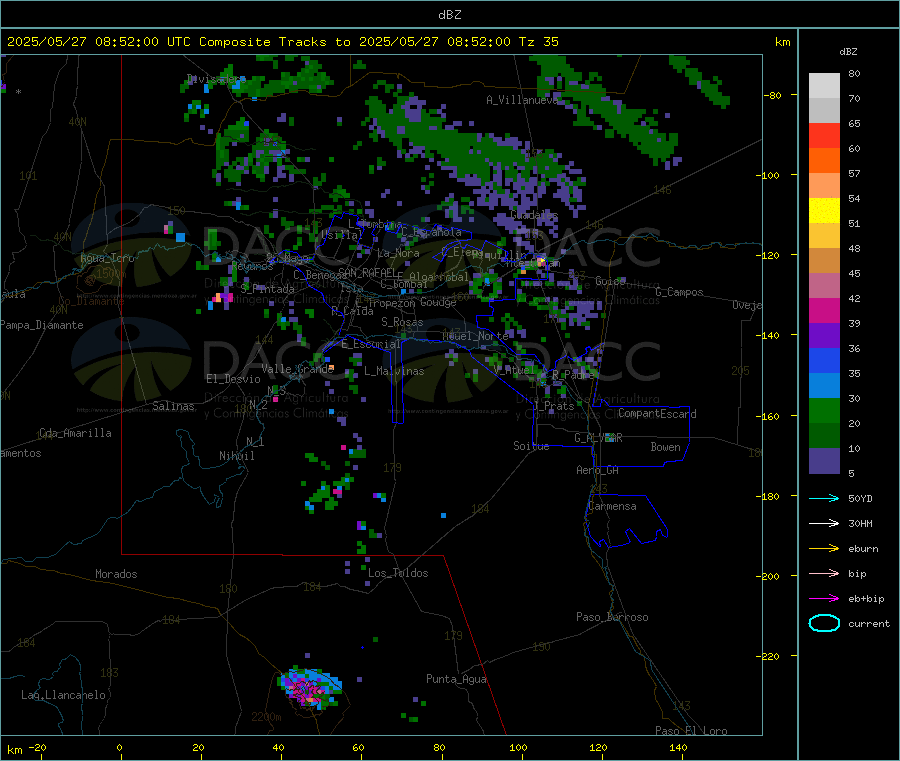This screenshot has width=900, height=761.
Task: Click the 'L_Malvinas' place label
Action: [394, 371]
